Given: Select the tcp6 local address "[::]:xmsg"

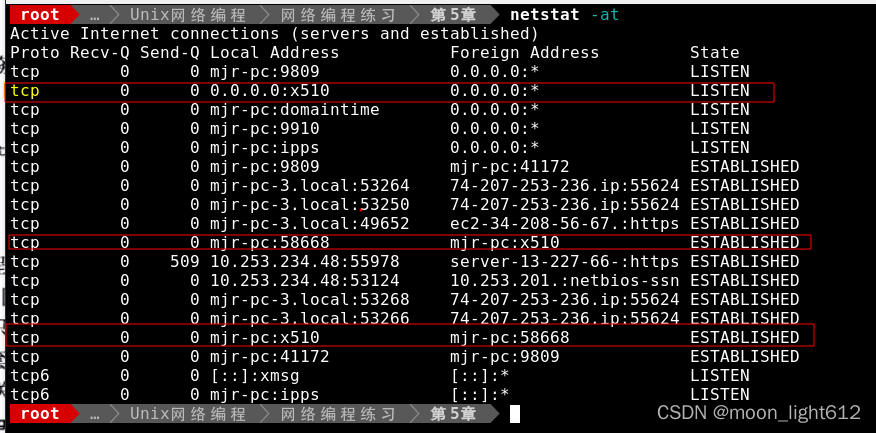Looking at the screenshot, I should [255, 375].
